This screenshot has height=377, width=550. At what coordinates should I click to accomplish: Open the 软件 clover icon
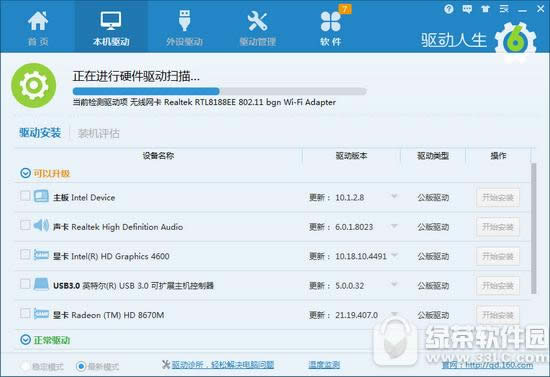[330, 22]
